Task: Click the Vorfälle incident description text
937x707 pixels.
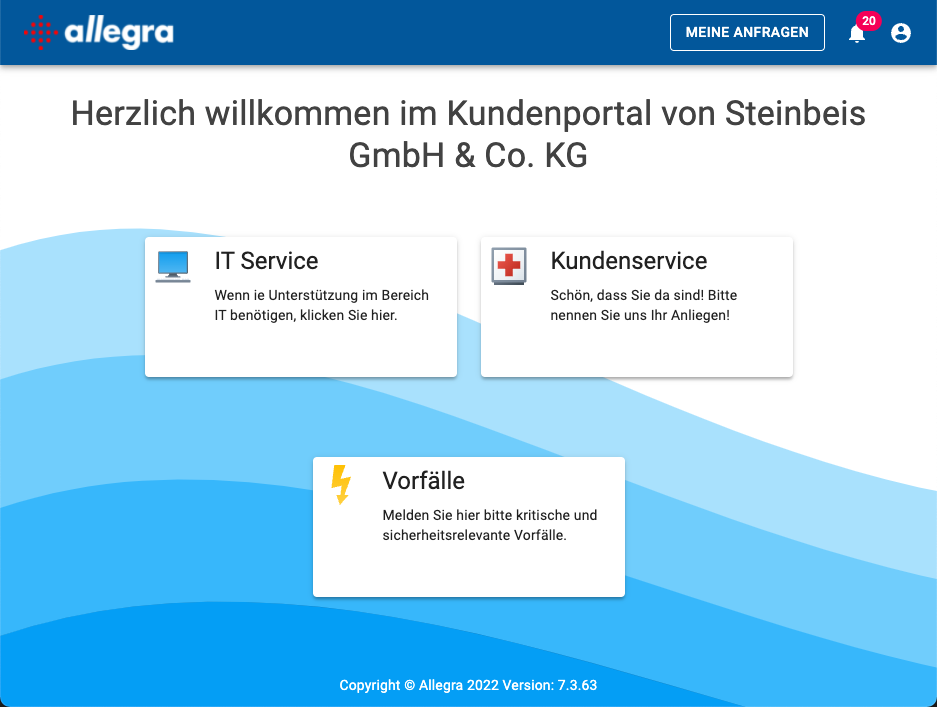Action: 488,525
